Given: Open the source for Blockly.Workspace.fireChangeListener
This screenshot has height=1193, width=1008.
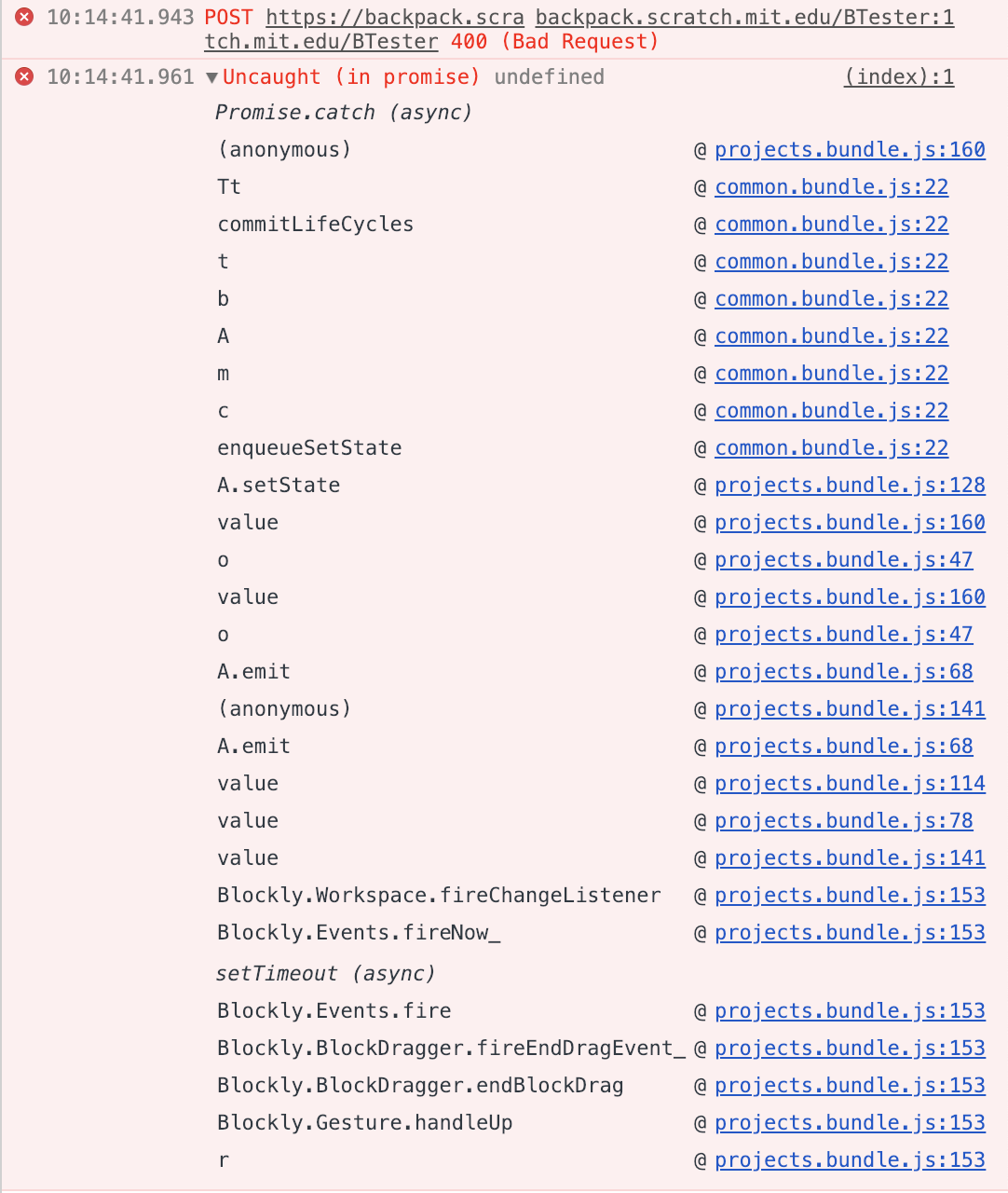Looking at the screenshot, I should point(849,895).
